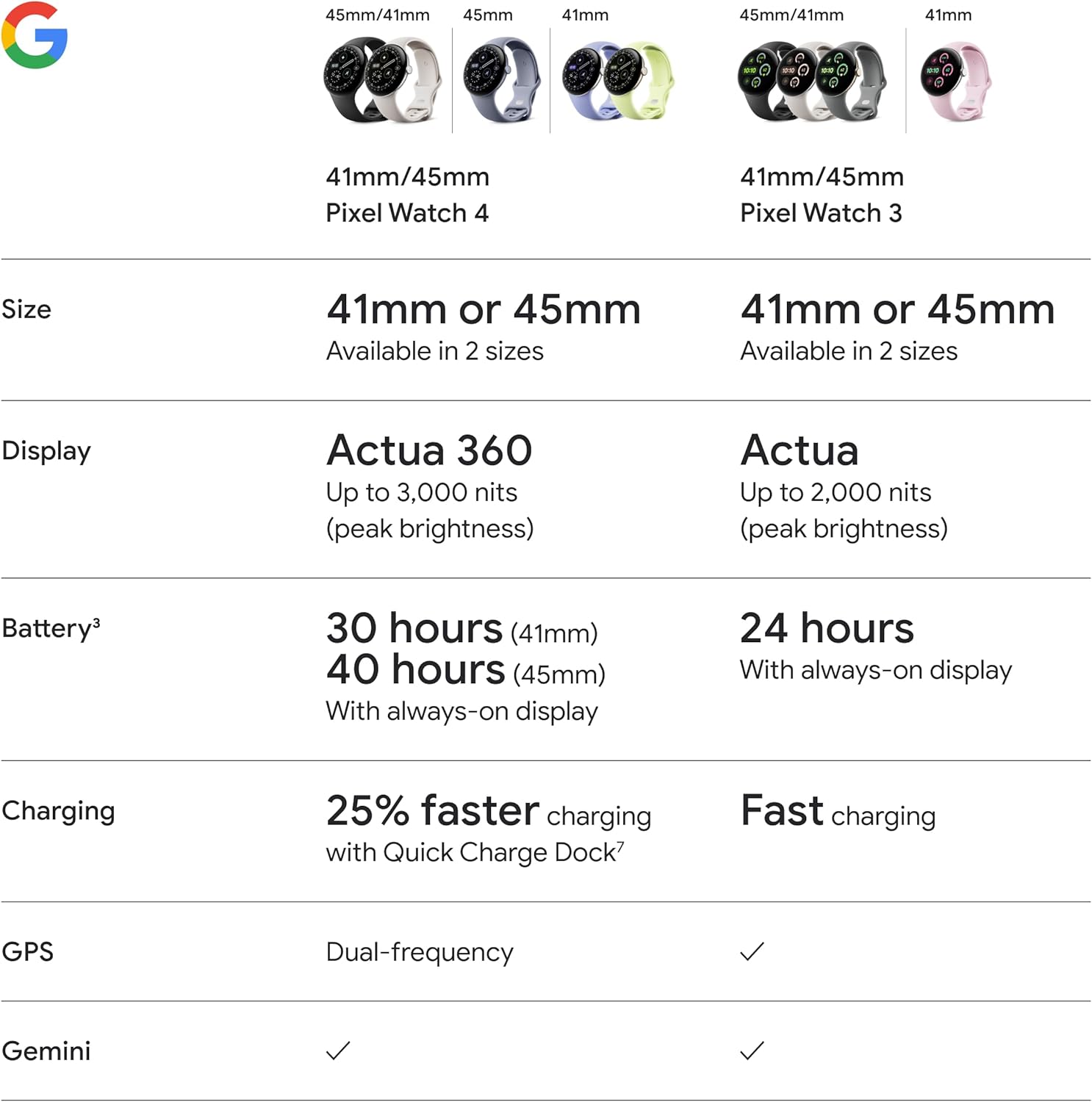
Task: Click the Charging row label
Action: [x=58, y=810]
